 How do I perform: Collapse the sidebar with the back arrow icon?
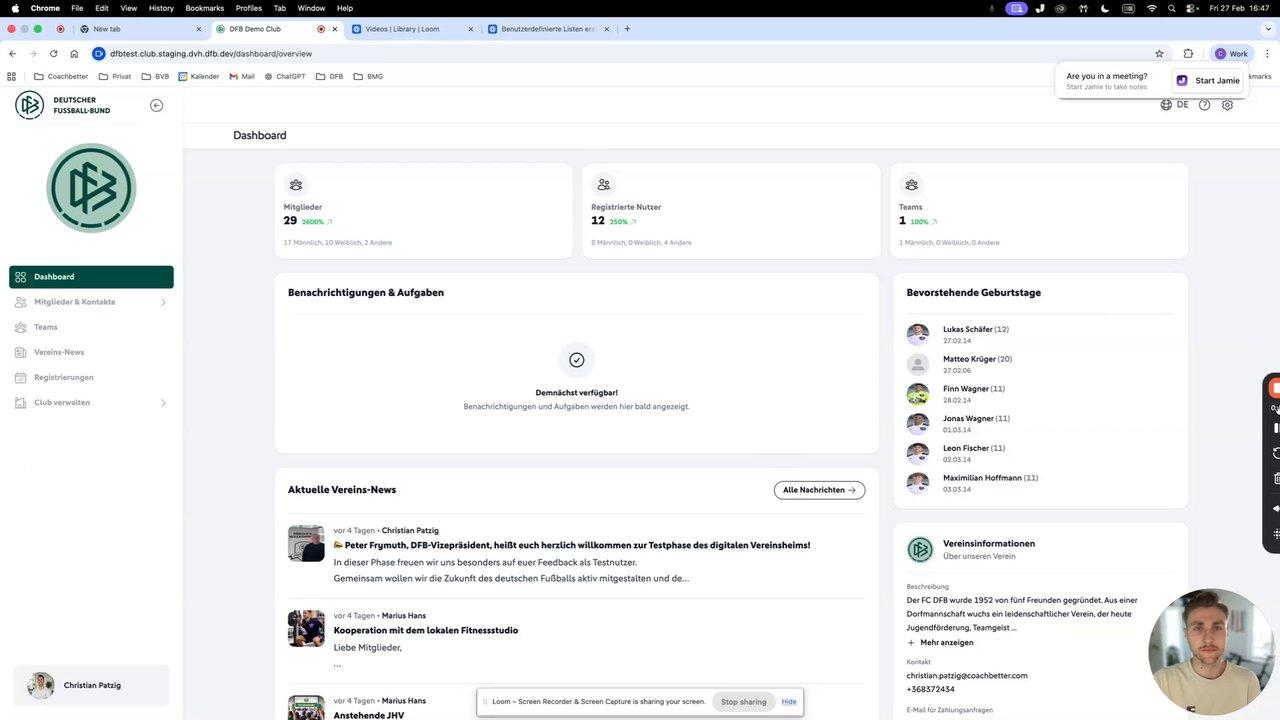click(156, 105)
